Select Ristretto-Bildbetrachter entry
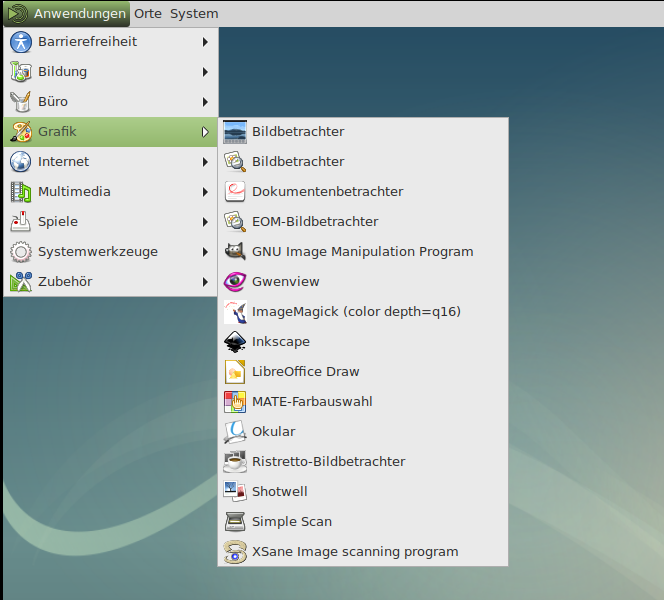This screenshot has width=664, height=600. click(328, 462)
